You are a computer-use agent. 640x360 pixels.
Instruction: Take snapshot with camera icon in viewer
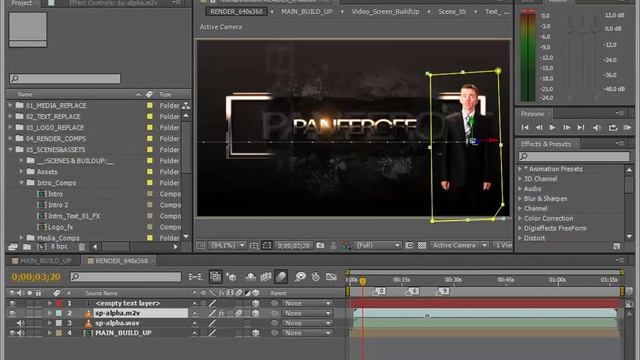point(320,245)
